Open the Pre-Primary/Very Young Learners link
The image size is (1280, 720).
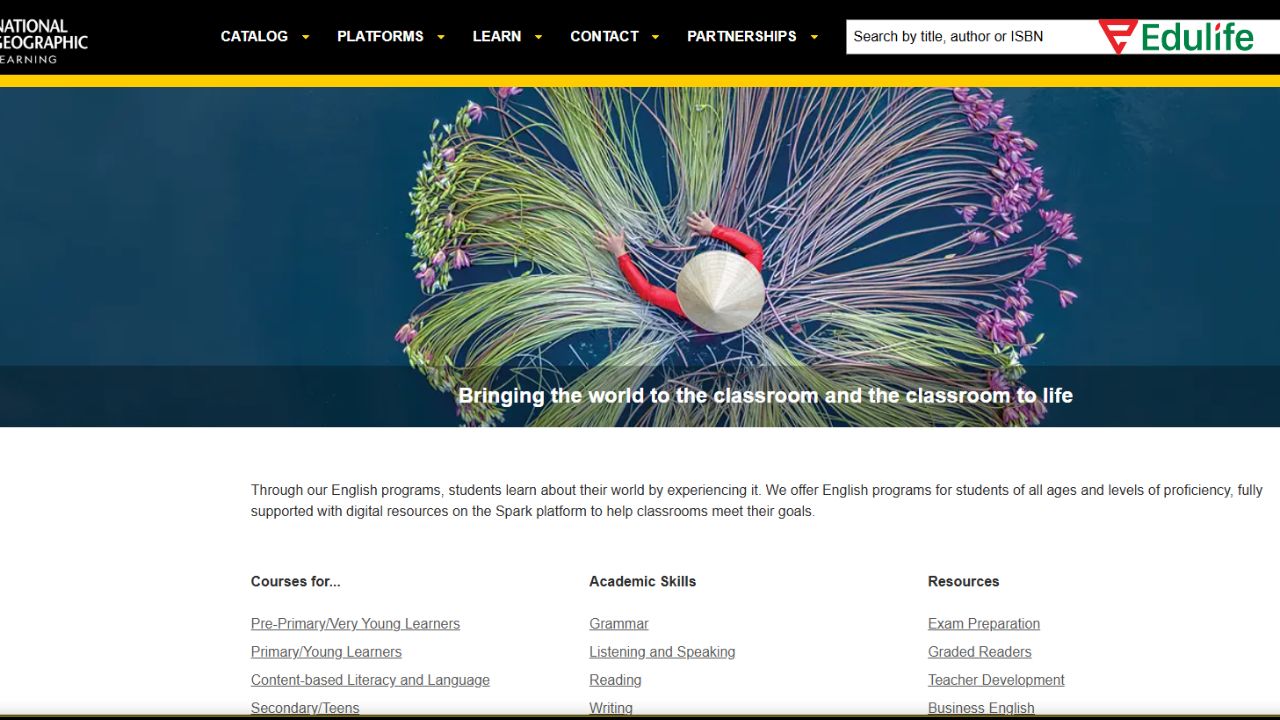pyautogui.click(x=355, y=623)
